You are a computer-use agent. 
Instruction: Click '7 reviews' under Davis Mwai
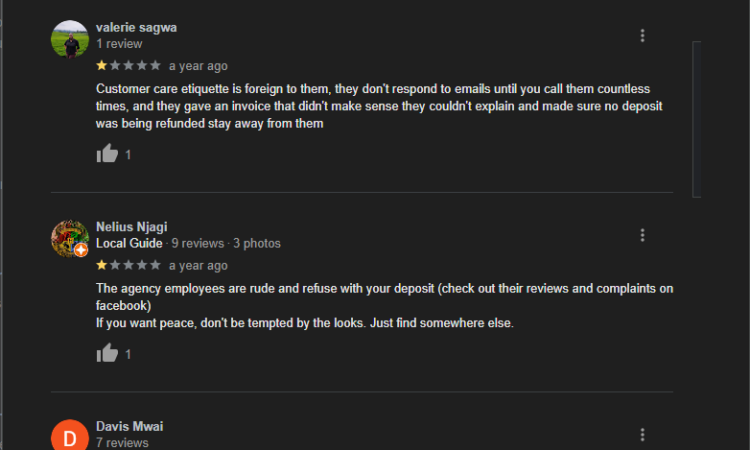[122, 443]
